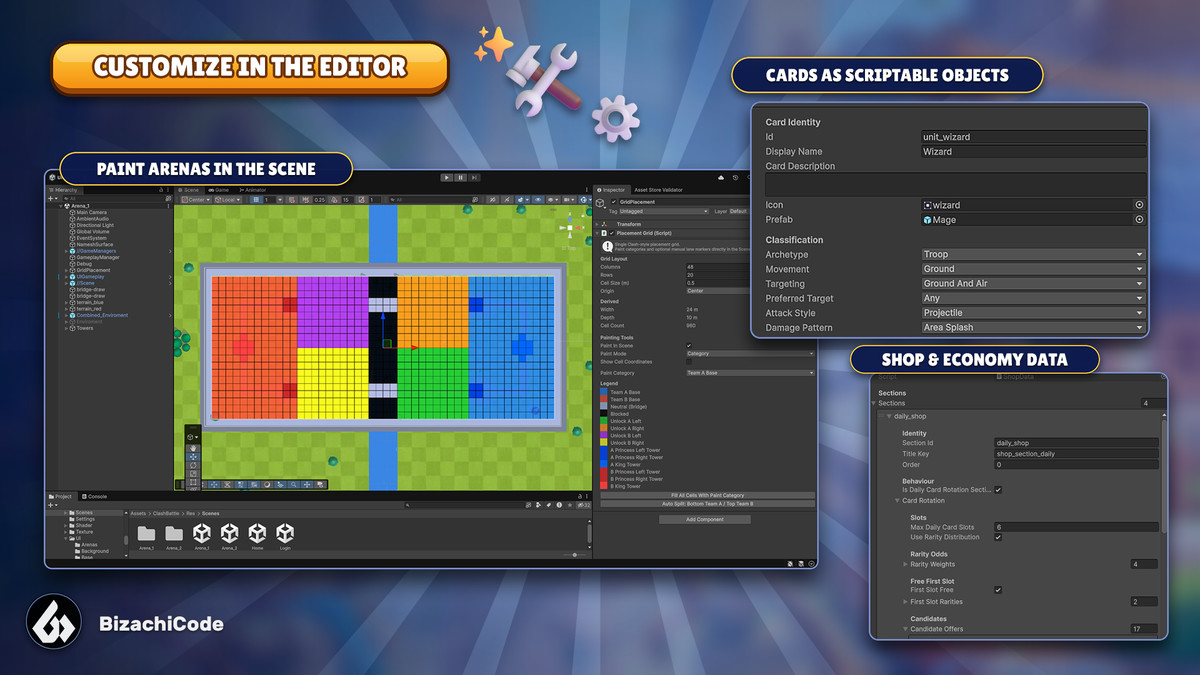This screenshot has height=675, width=1200.
Task: Toggle the First Slot Free checkbox
Action: click(x=998, y=590)
